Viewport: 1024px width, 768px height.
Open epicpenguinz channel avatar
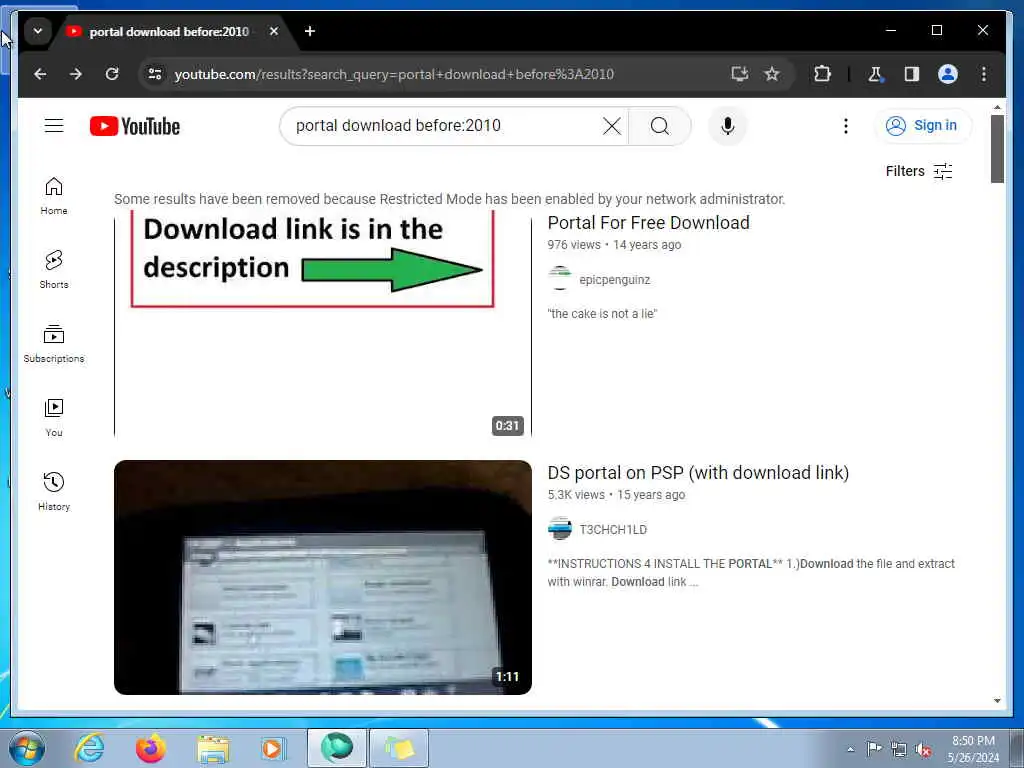[560, 279]
